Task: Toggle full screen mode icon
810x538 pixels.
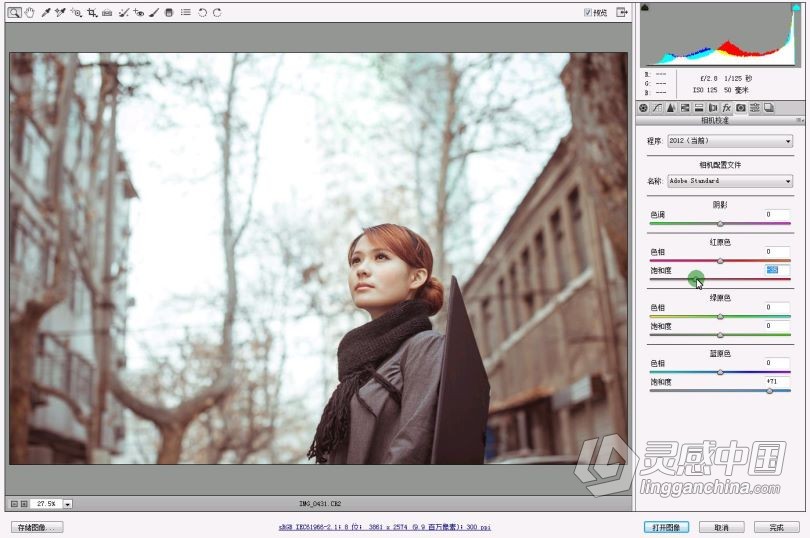Action: [622, 12]
